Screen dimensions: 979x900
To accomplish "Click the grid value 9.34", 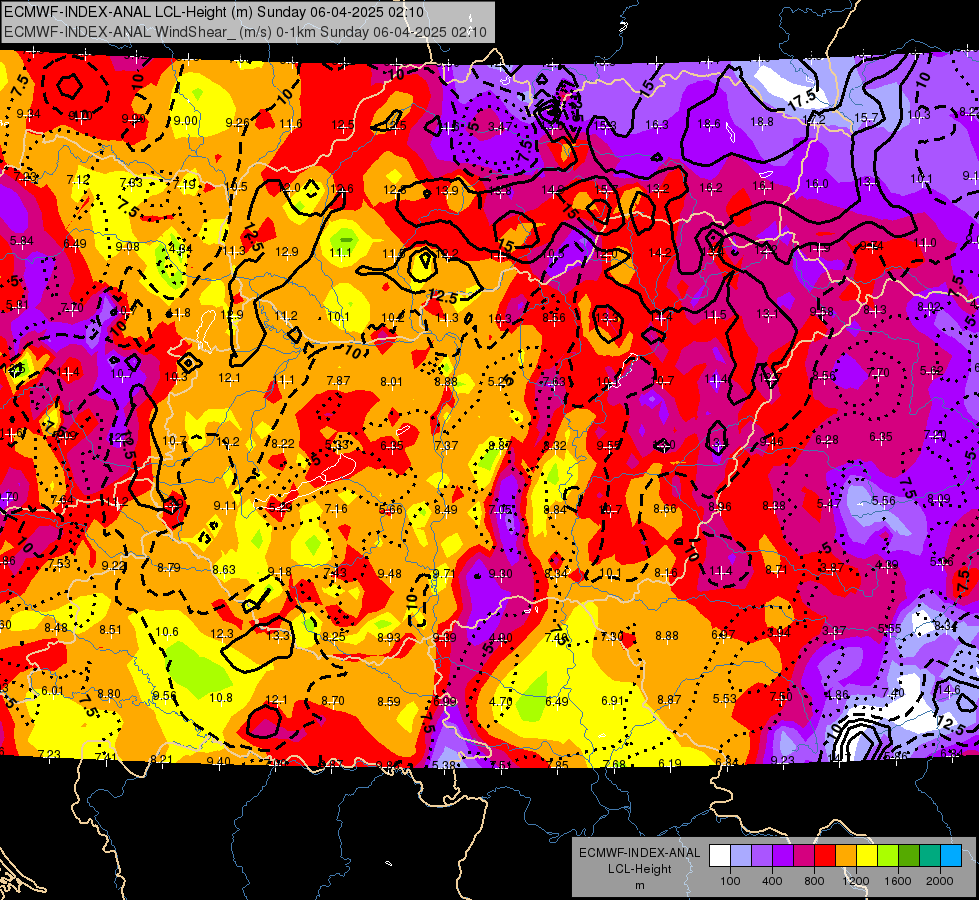I will coord(28,114).
